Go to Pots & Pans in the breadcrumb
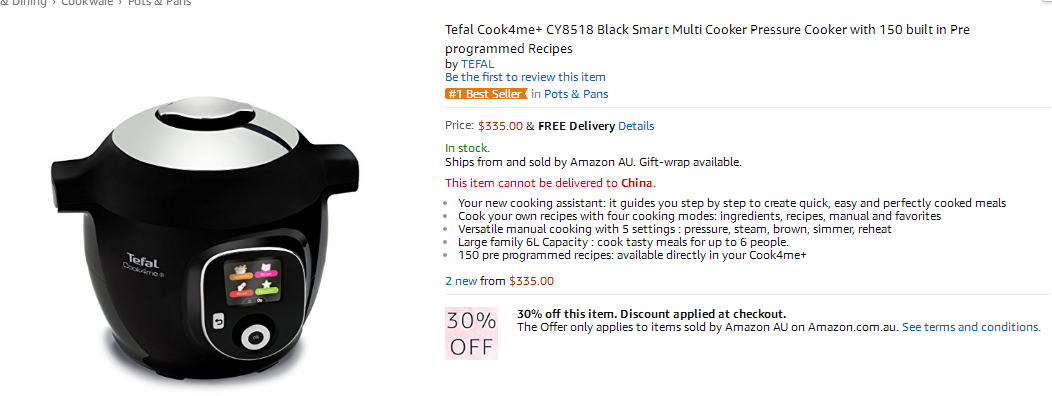Screen dimensions: 1052x396 [160, 3]
